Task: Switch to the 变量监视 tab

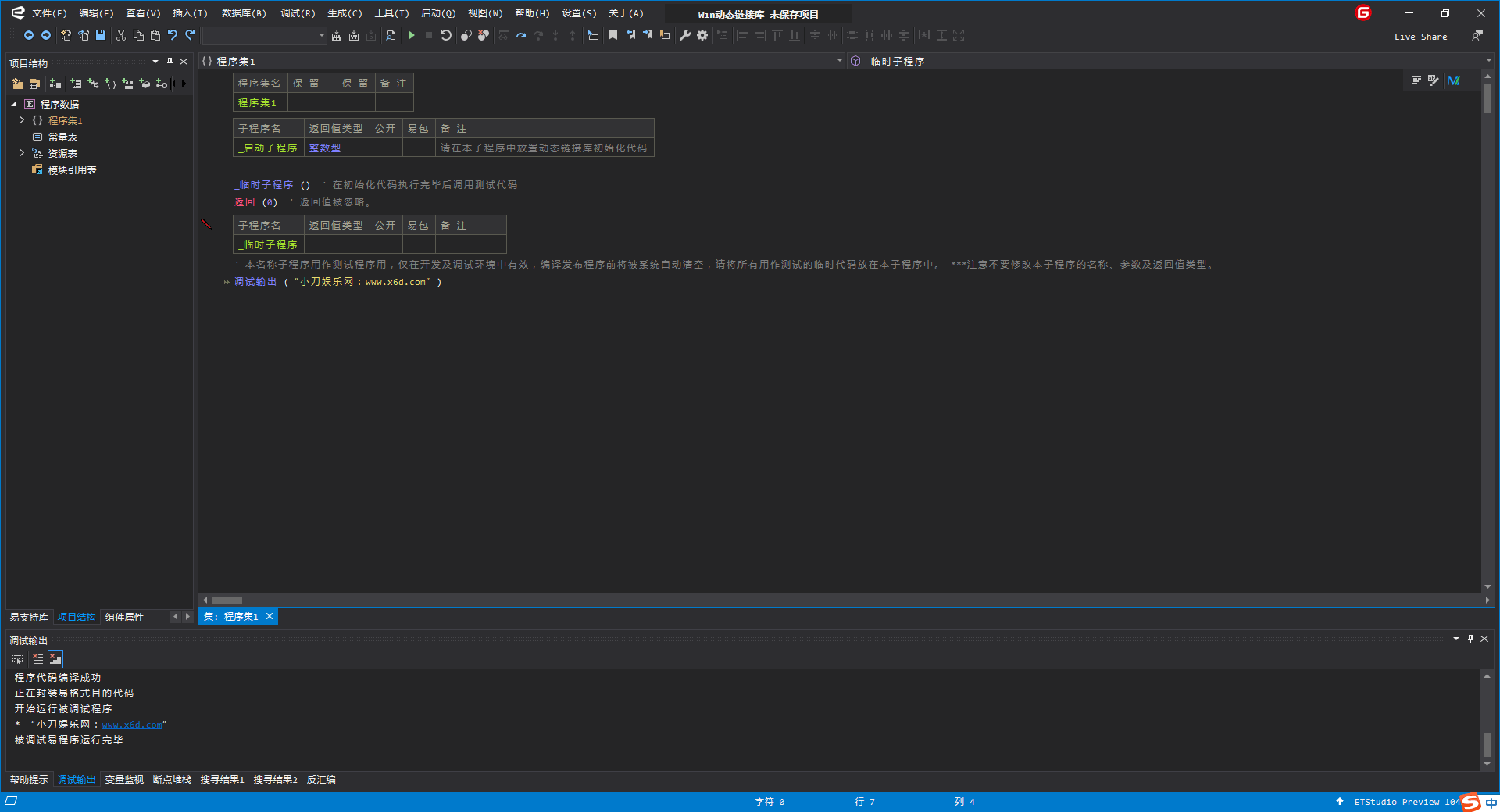Action: (124, 779)
